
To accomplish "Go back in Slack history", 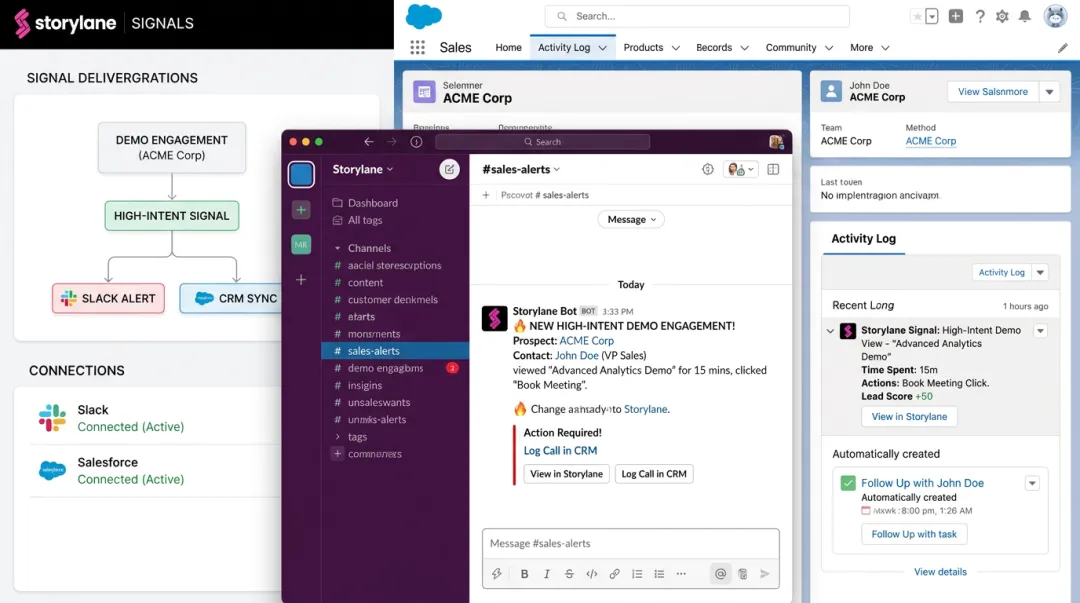I will click(368, 141).
